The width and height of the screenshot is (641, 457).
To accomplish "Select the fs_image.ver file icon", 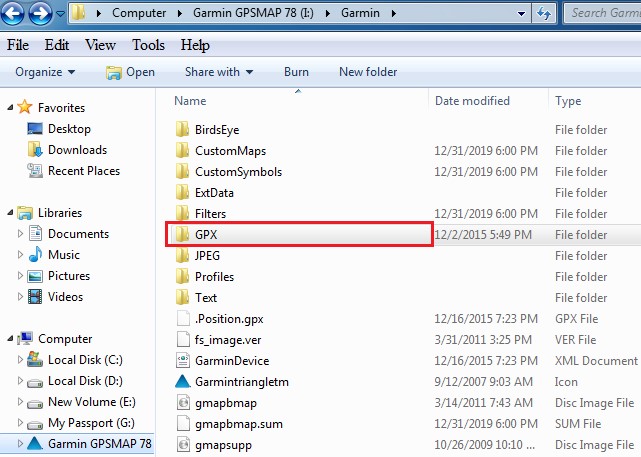I will coord(183,339).
